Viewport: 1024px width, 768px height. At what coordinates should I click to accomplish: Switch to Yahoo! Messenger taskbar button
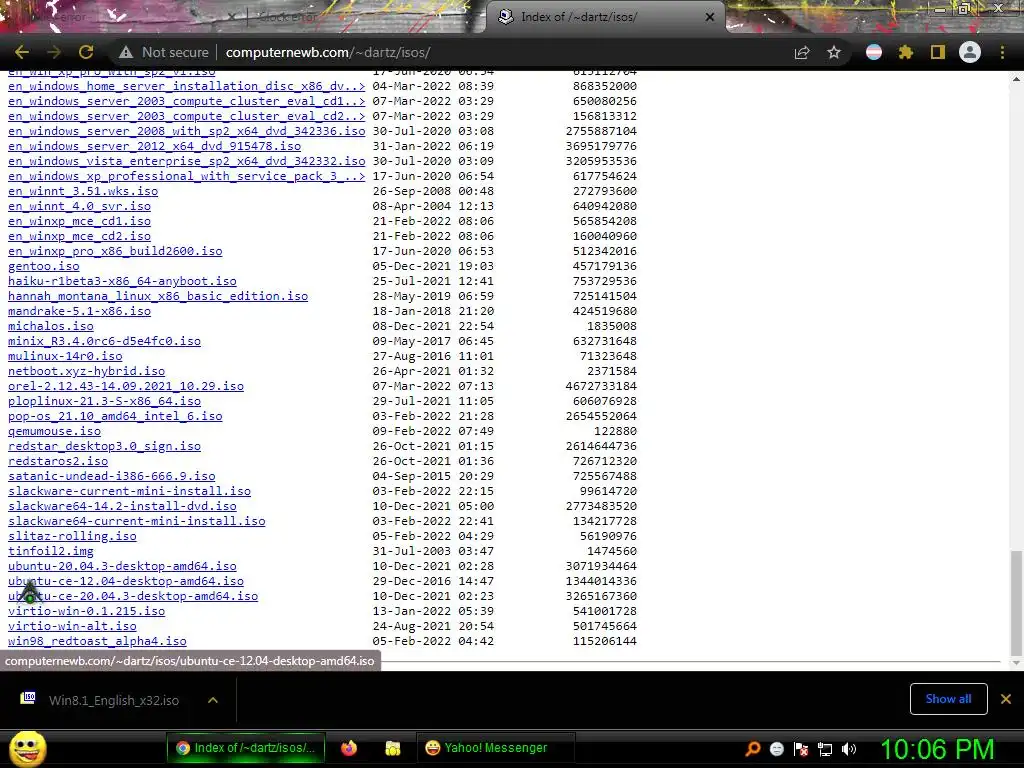pyautogui.click(x=495, y=748)
